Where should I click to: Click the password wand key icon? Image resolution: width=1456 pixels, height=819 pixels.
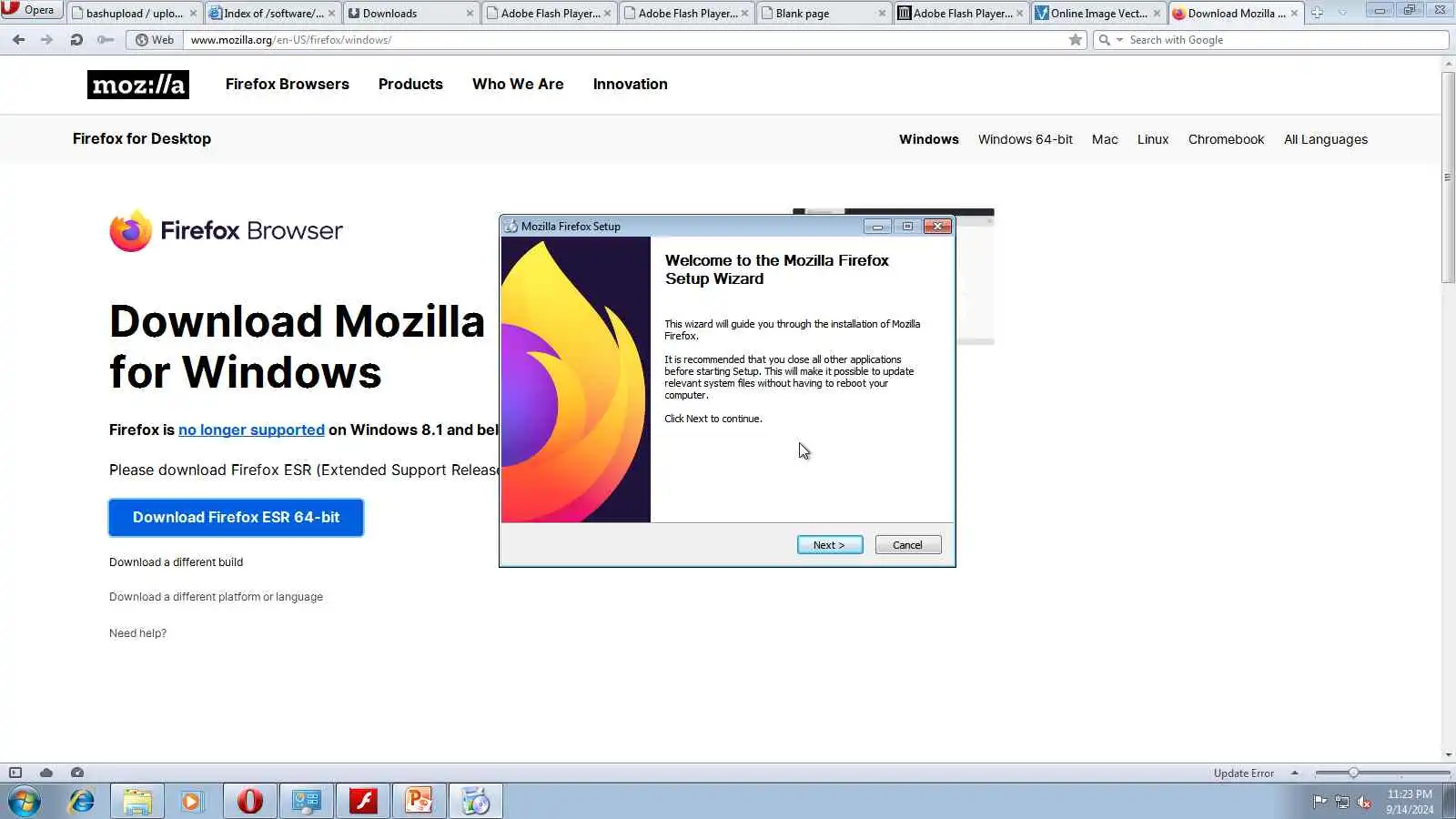point(106,40)
